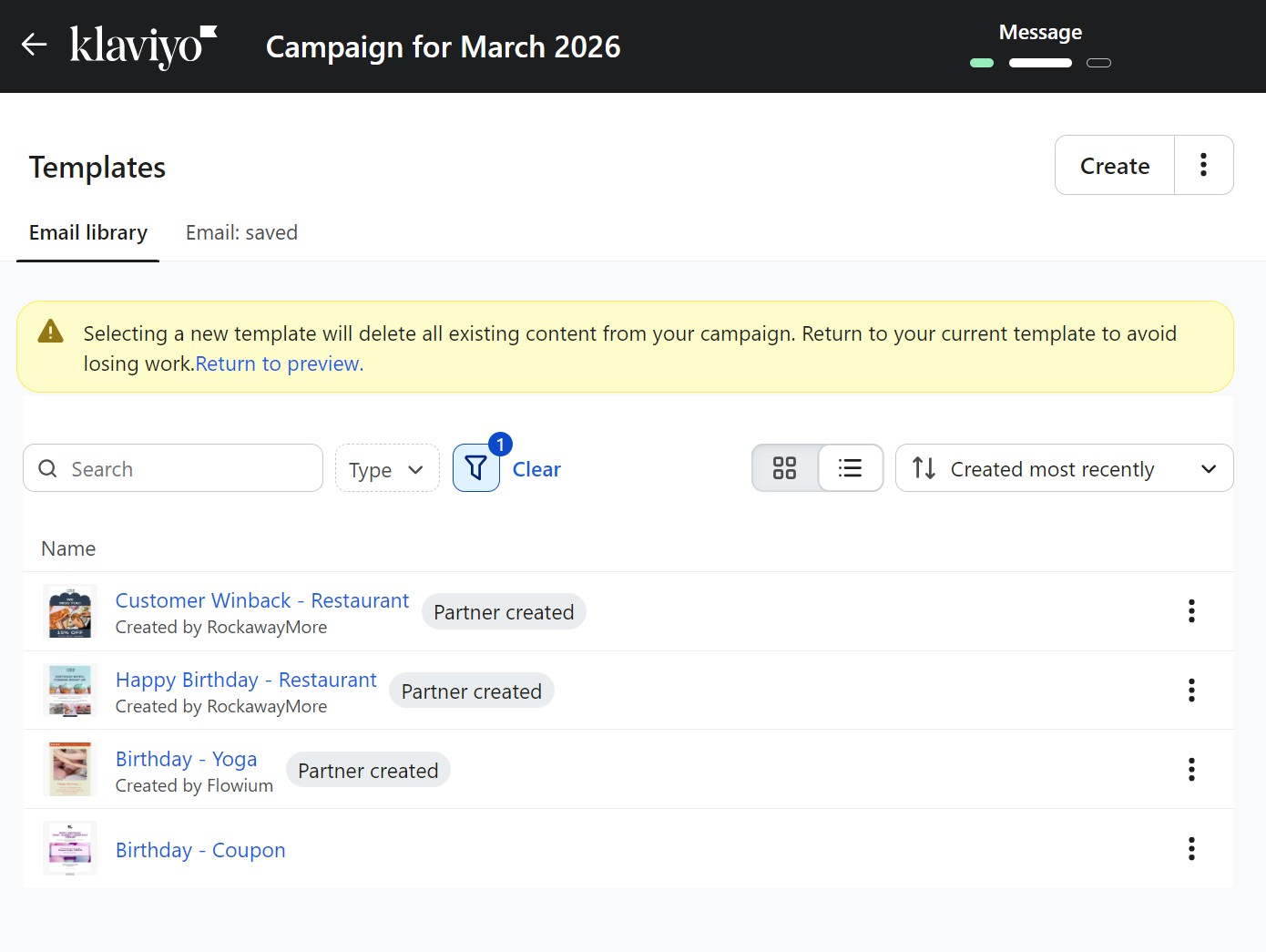Click the sort arrows icon
Viewport: 1266px width, 952px height.
(x=924, y=468)
